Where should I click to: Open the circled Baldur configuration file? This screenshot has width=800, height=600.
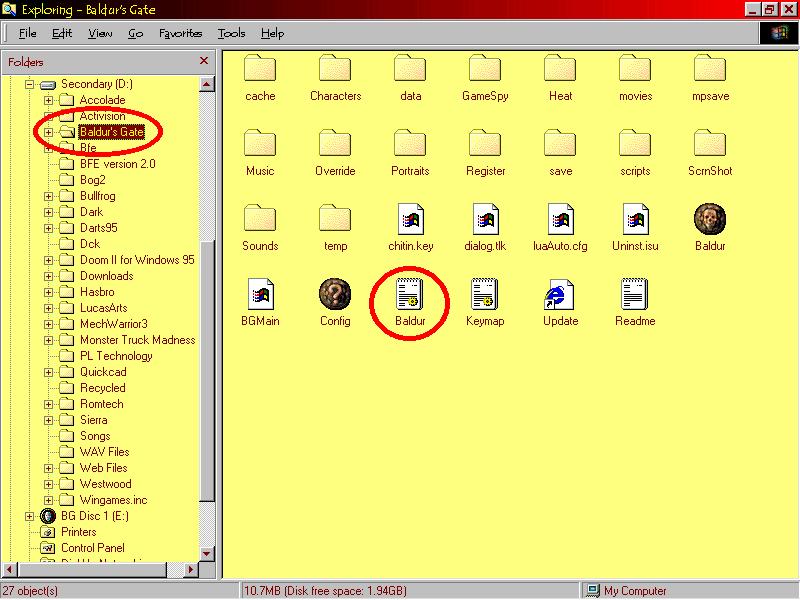point(410,295)
